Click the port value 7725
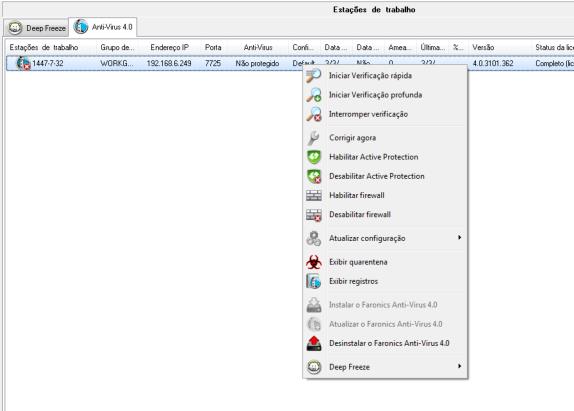Screen dimensions: 574x411 pos(213,63)
